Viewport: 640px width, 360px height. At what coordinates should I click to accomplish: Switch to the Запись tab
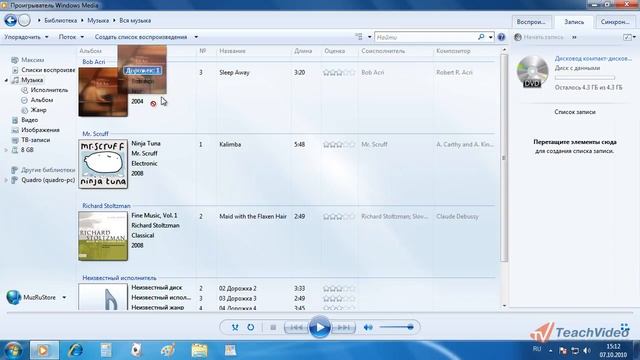[574, 22]
